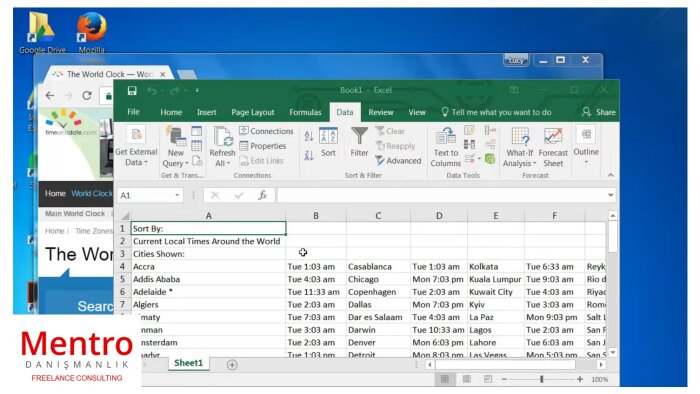Click the Sort A to Z icon

[x=308, y=136]
